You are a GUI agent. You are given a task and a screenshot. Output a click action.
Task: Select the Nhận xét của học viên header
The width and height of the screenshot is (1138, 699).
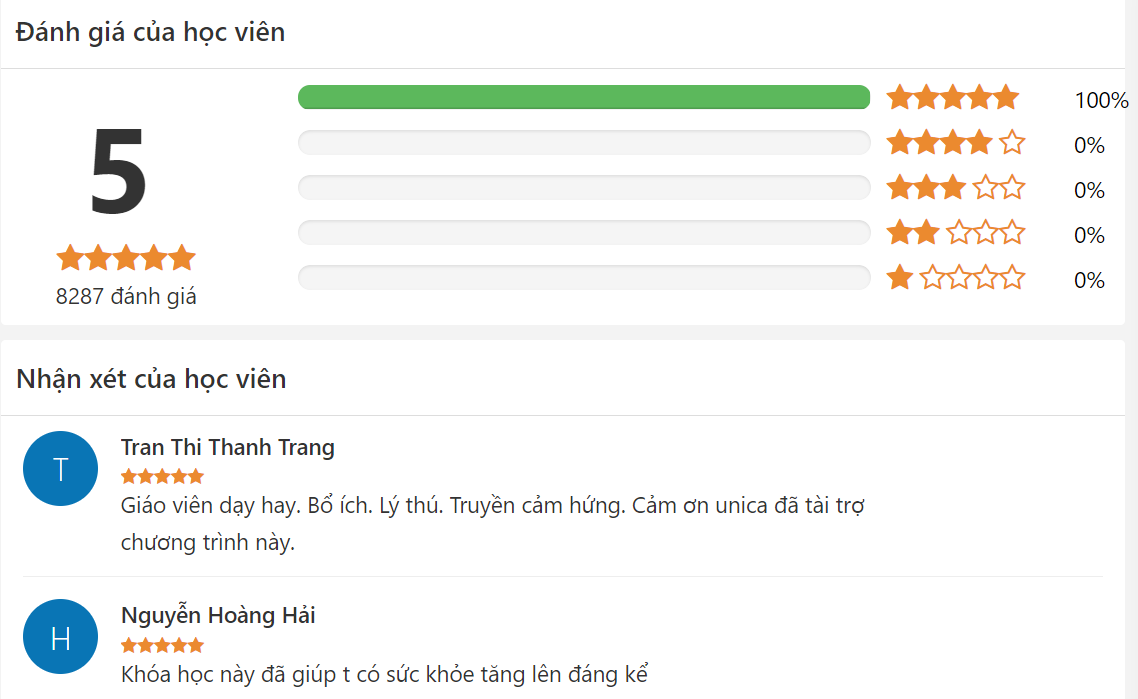pos(149,379)
